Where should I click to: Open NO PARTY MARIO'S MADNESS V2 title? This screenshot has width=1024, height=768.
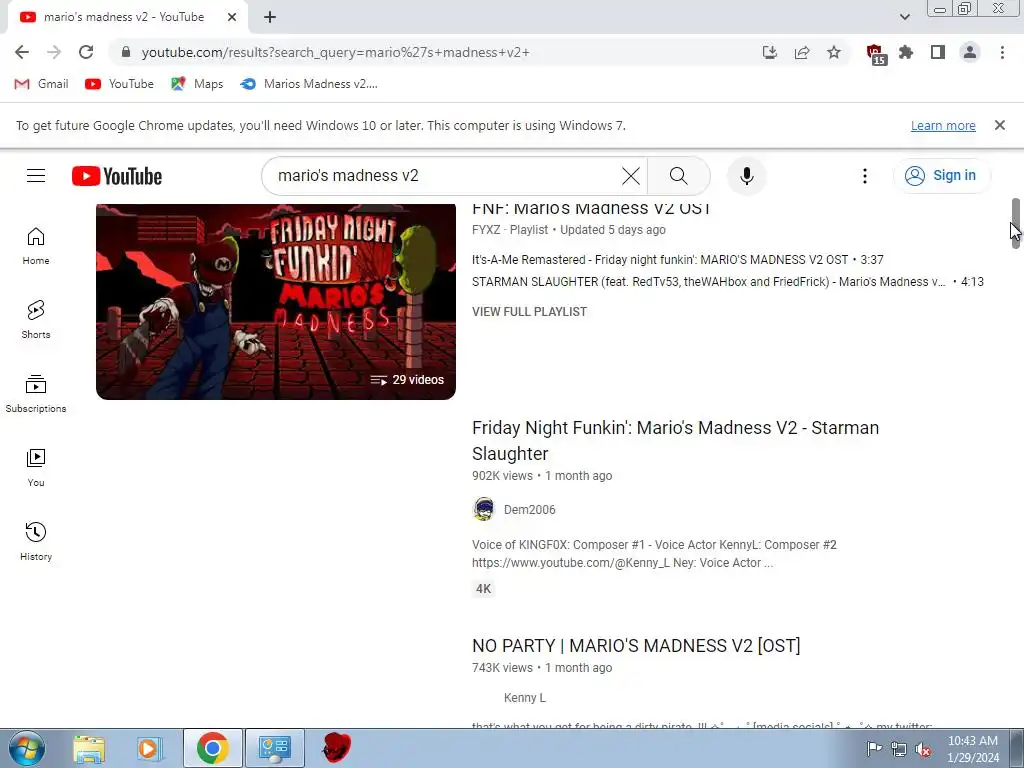coord(636,645)
